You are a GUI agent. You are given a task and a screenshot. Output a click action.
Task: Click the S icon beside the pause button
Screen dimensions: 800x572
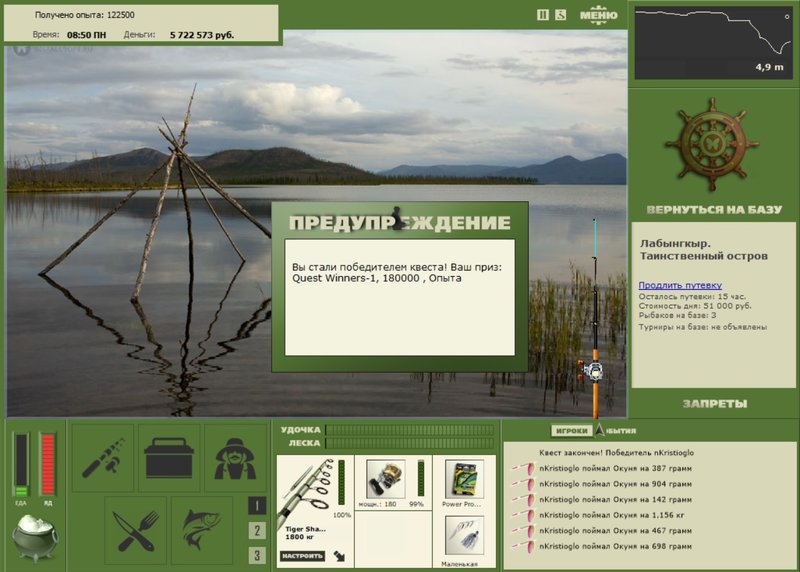(x=561, y=15)
